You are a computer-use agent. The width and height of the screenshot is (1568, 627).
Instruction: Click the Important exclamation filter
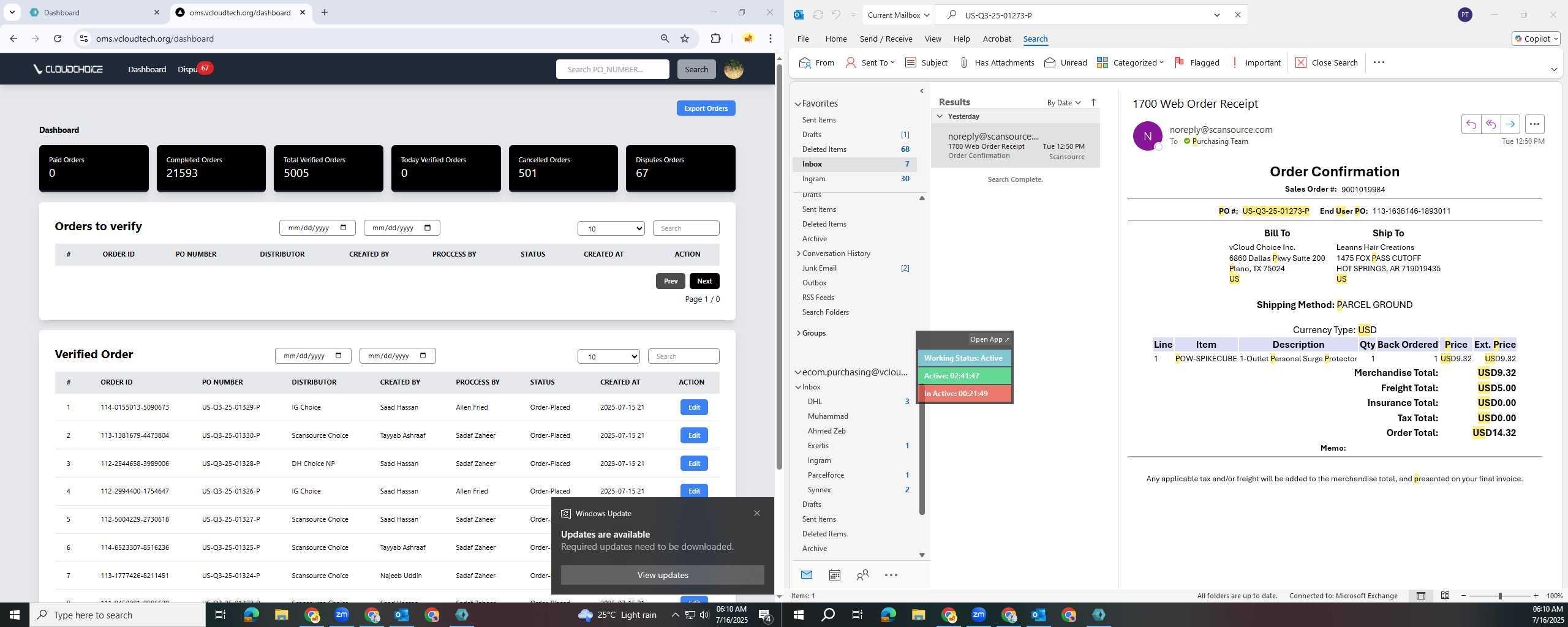[x=1255, y=62]
